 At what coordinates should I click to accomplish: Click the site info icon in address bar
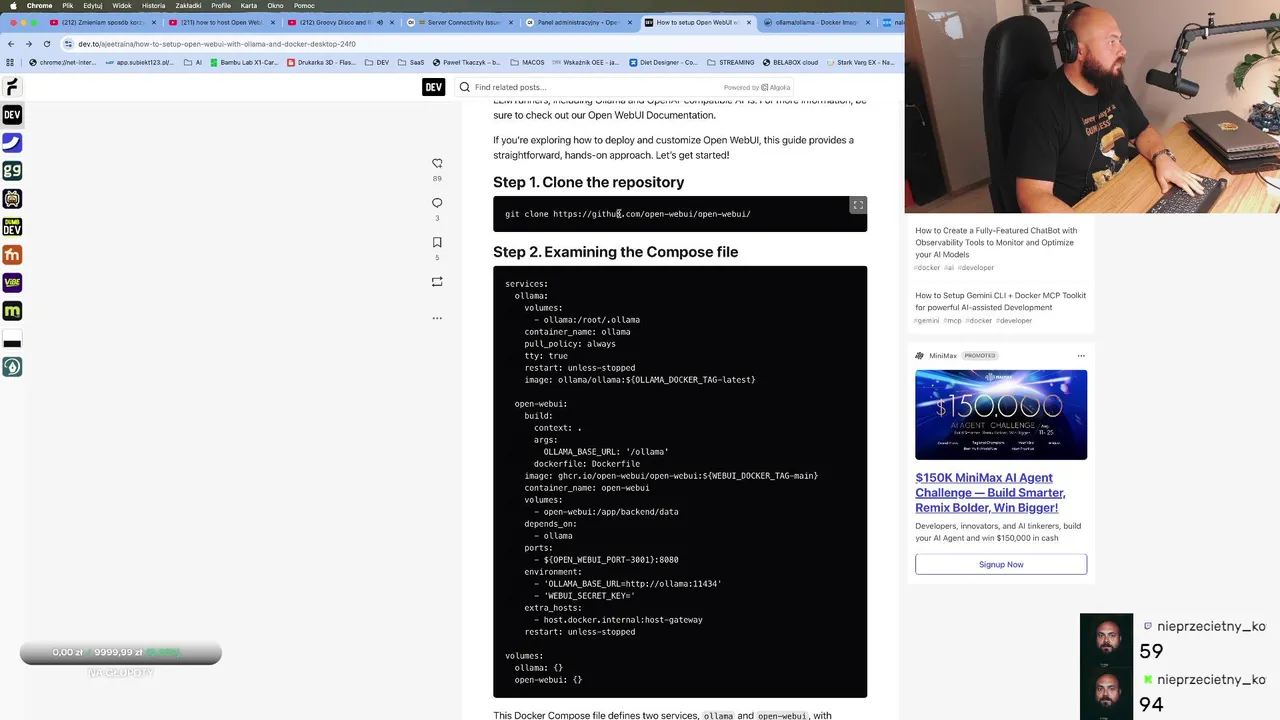tap(68, 44)
